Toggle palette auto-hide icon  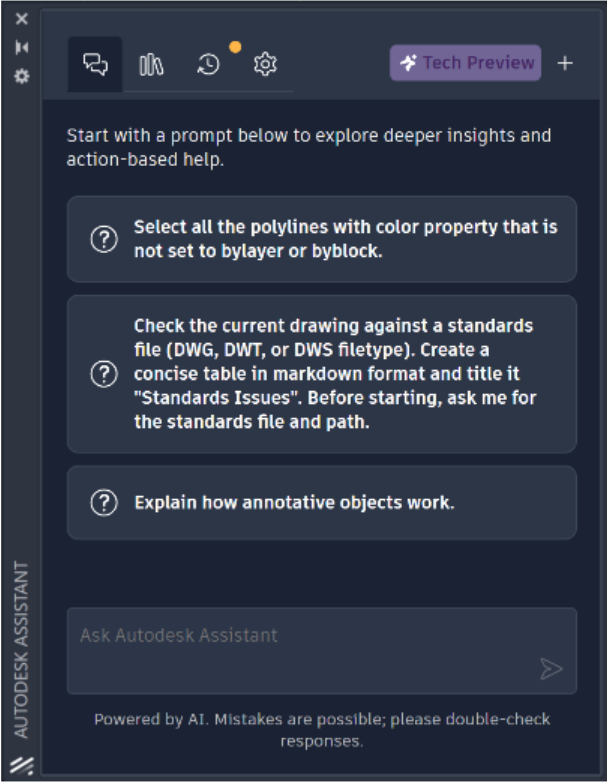coord(21,47)
